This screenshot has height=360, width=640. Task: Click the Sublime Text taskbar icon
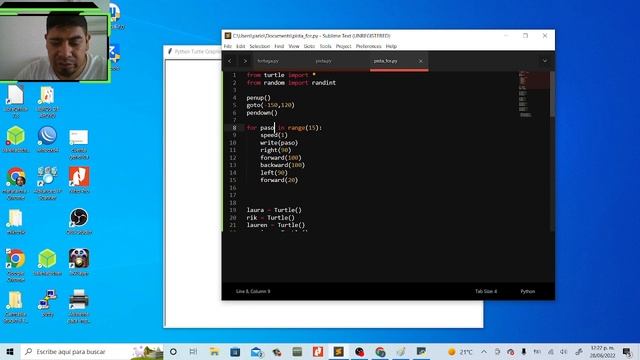pos(338,351)
